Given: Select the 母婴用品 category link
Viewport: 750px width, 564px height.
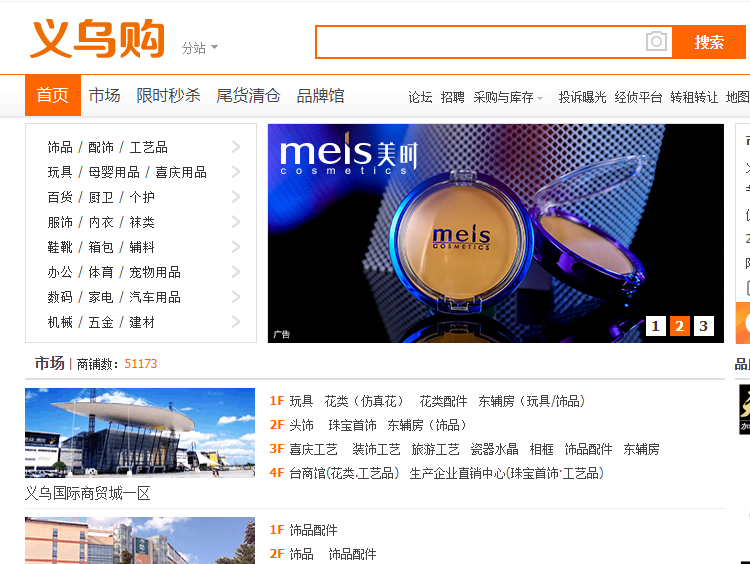Looking at the screenshot, I should click(x=114, y=172).
